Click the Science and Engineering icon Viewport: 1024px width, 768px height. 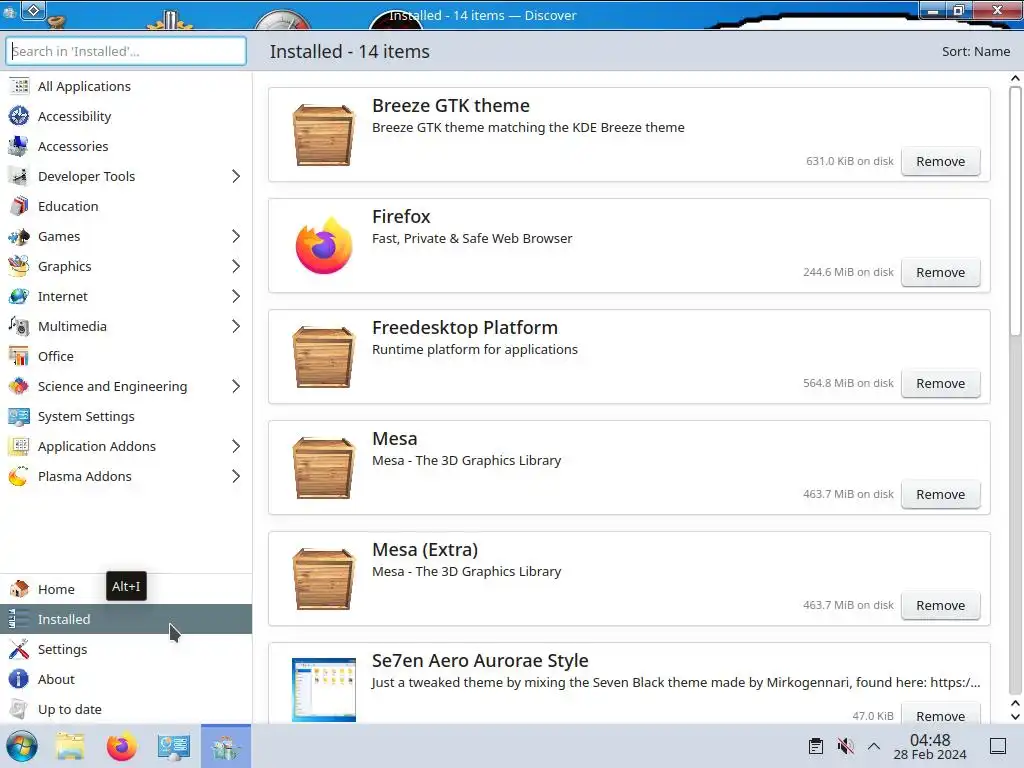tap(19, 387)
